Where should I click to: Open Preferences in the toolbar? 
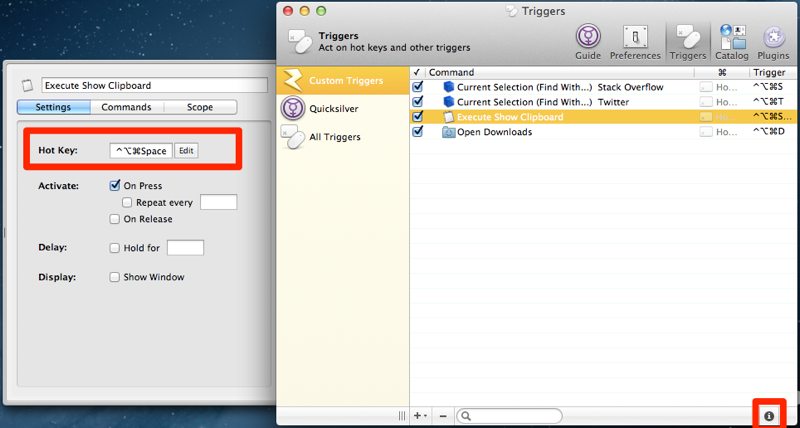635,42
